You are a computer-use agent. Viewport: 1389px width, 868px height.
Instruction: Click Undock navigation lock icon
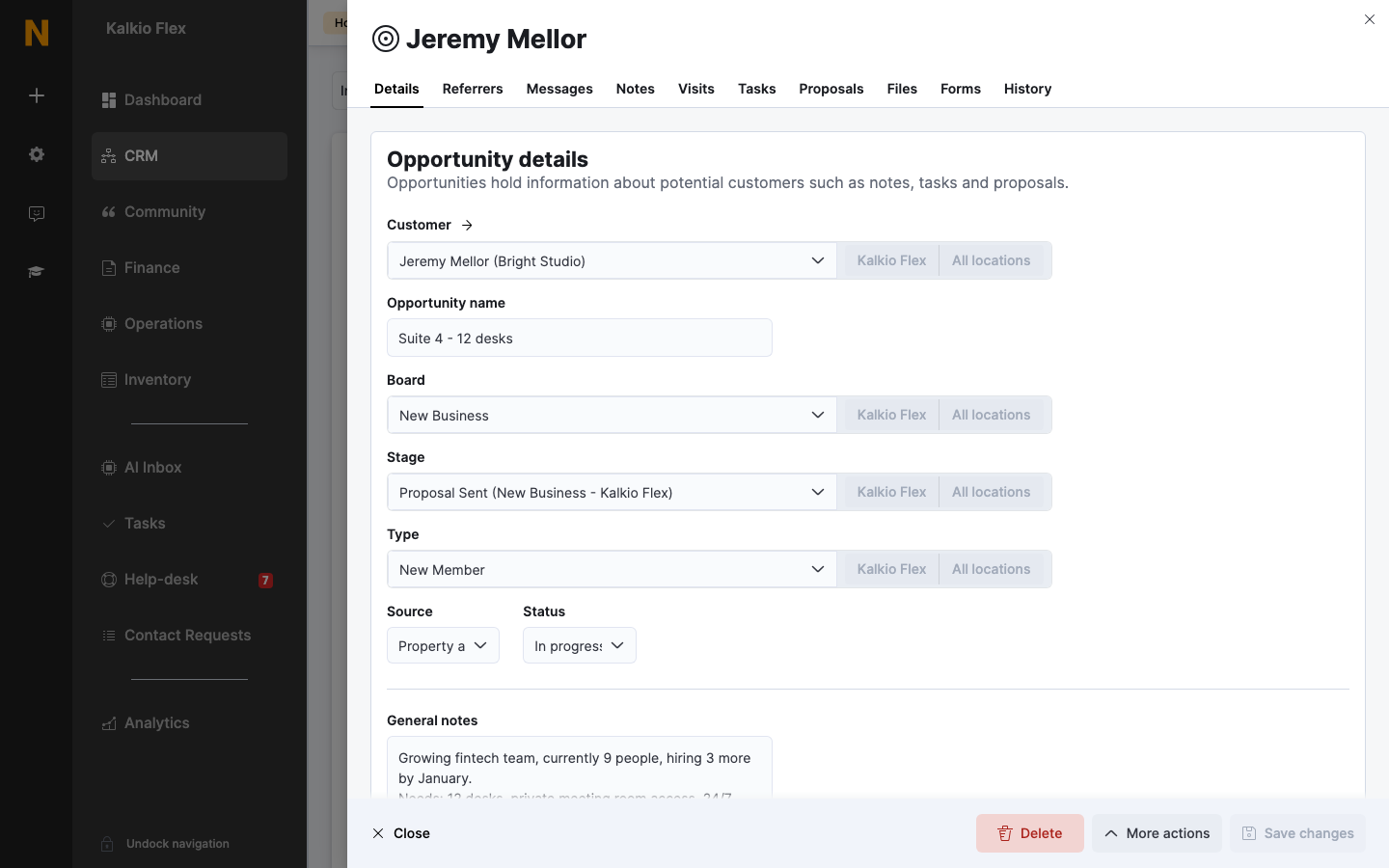point(108,844)
